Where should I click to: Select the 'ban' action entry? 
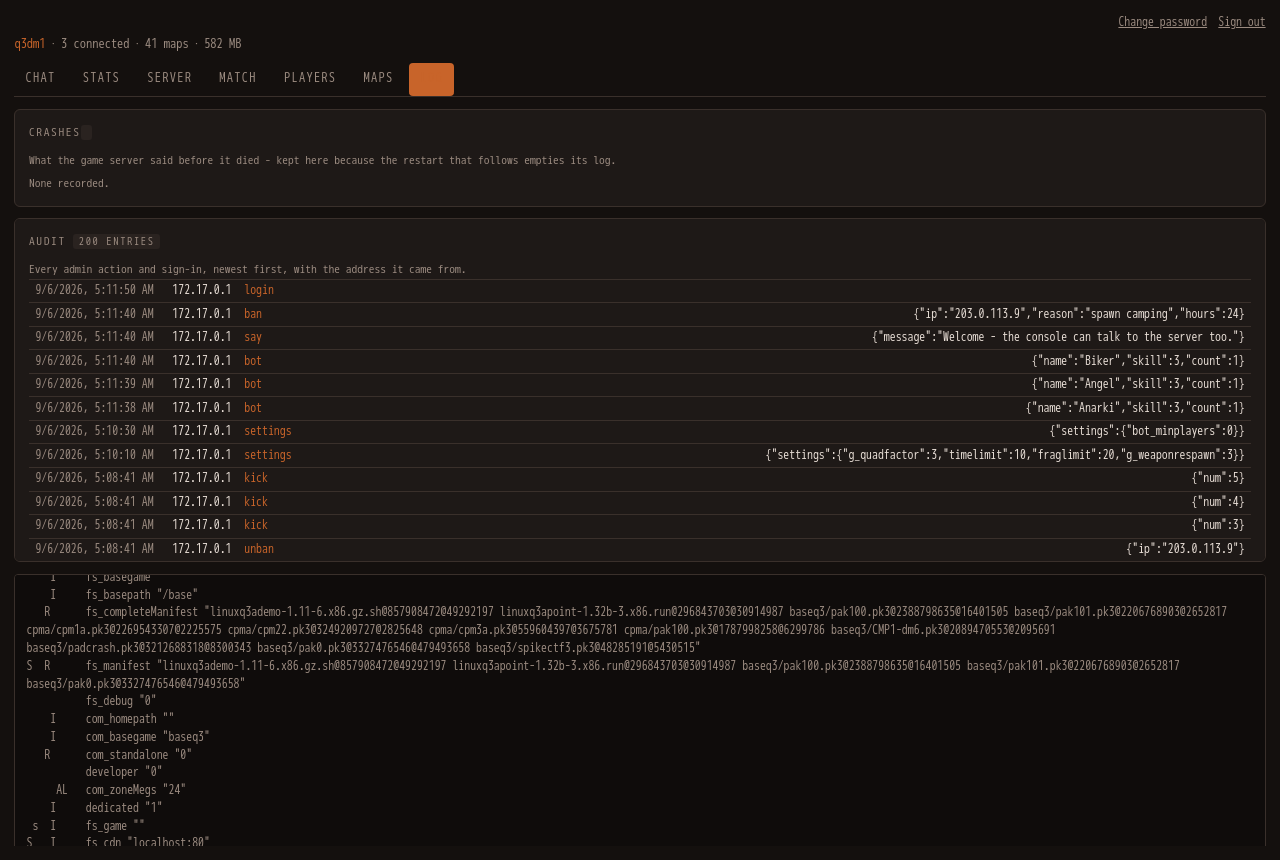pos(253,314)
